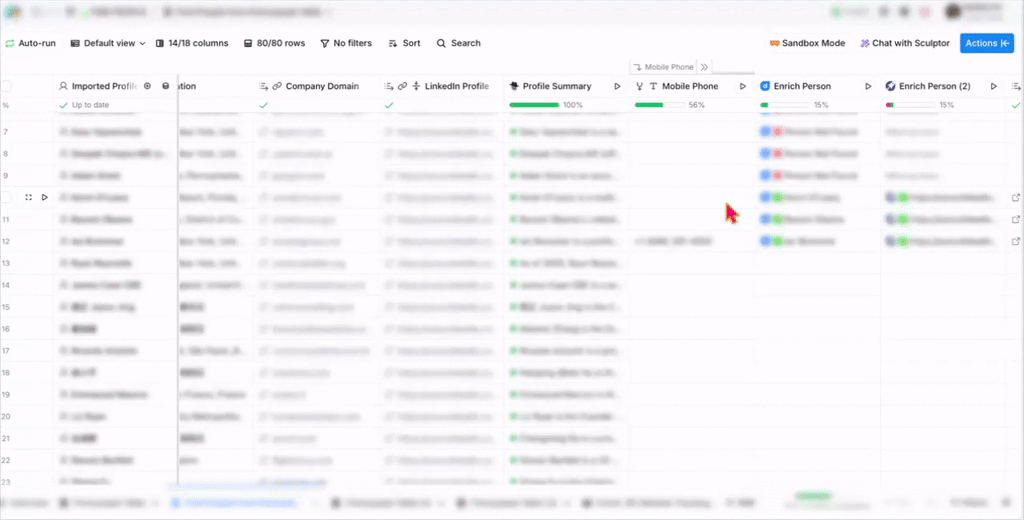This screenshot has width=1024, height=520.
Task: Click the Mobile Phone group tag above the columns
Action: point(664,67)
